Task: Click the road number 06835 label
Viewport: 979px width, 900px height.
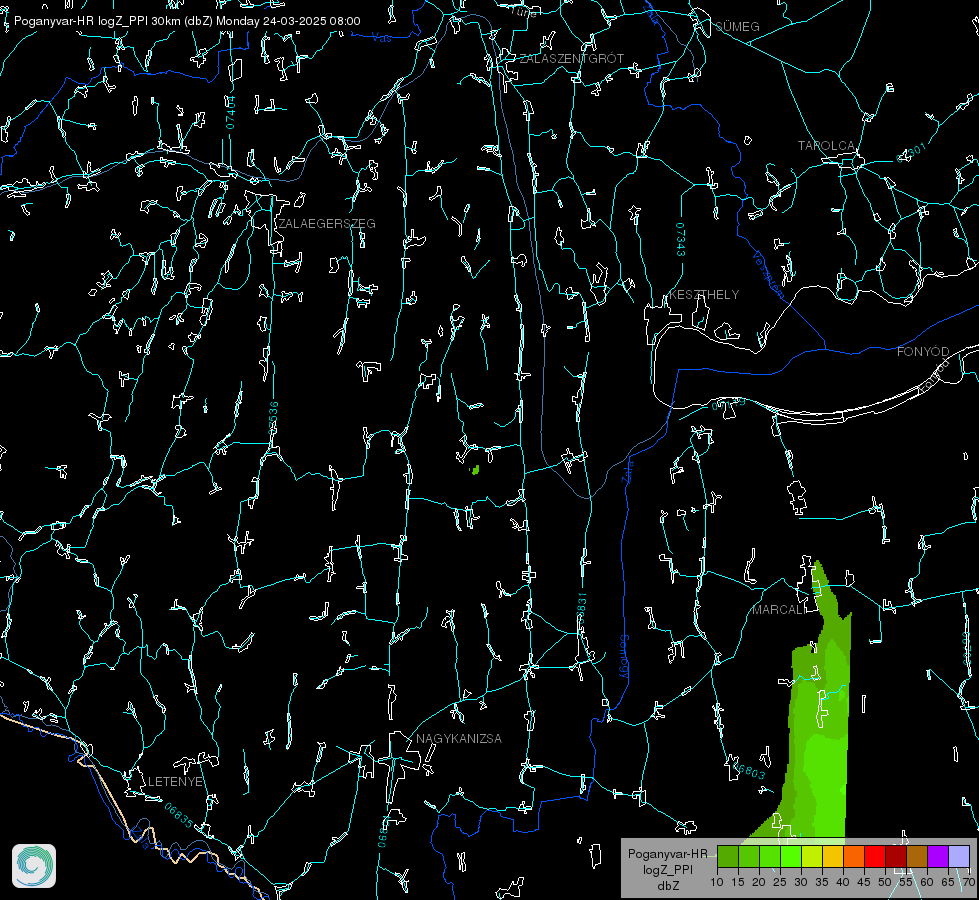Action: 179,815
